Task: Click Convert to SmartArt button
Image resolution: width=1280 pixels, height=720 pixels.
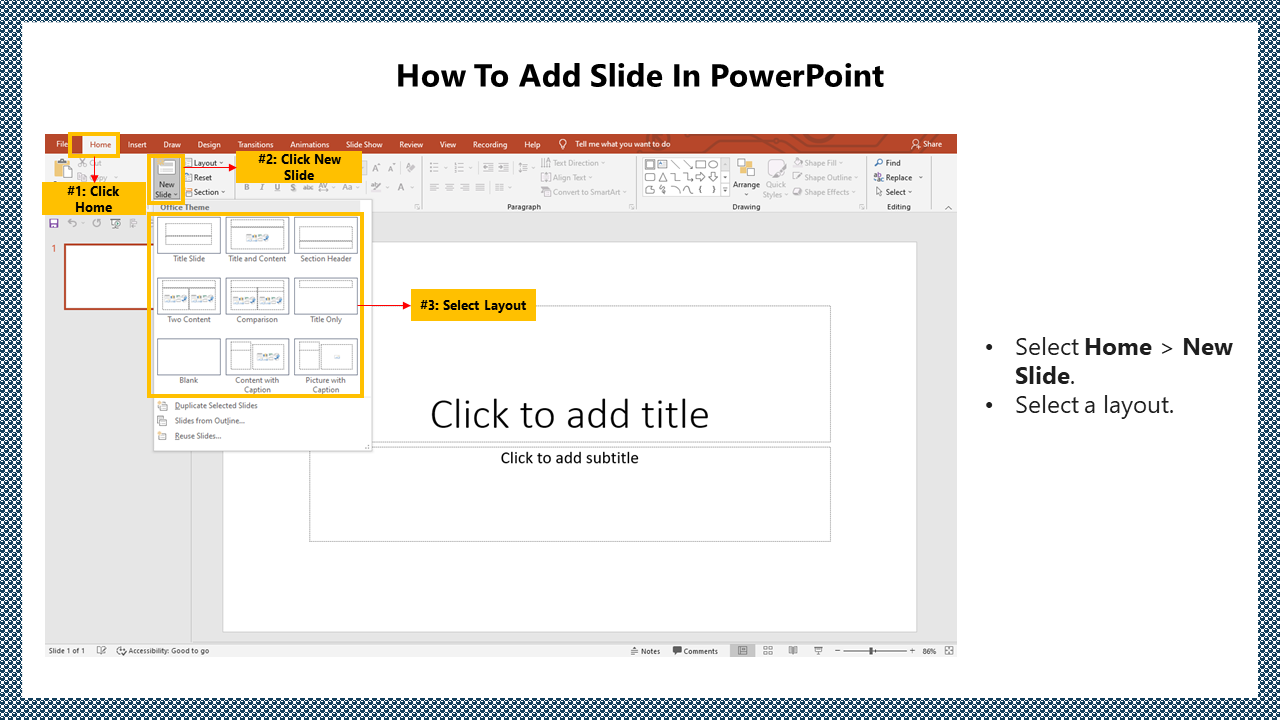Action: pyautogui.click(x=584, y=192)
